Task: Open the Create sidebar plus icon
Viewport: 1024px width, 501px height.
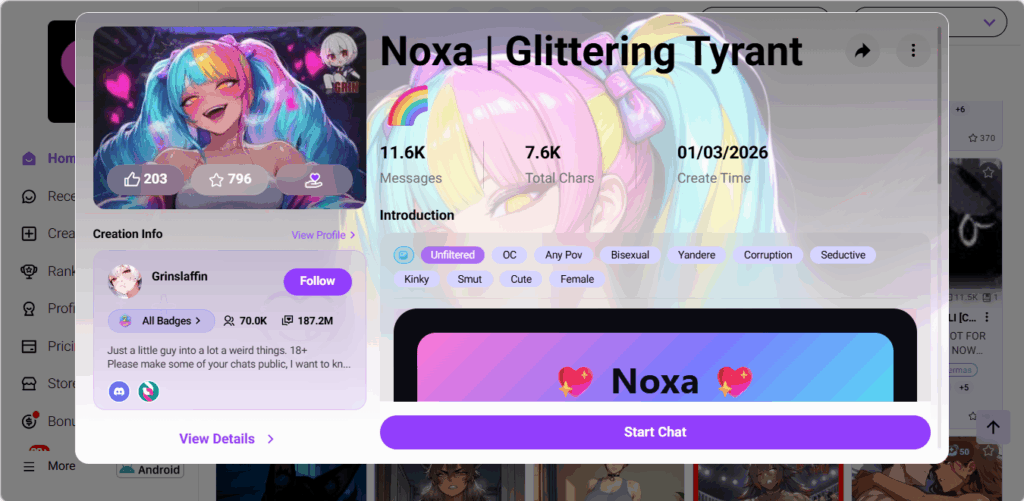Action: [29, 233]
